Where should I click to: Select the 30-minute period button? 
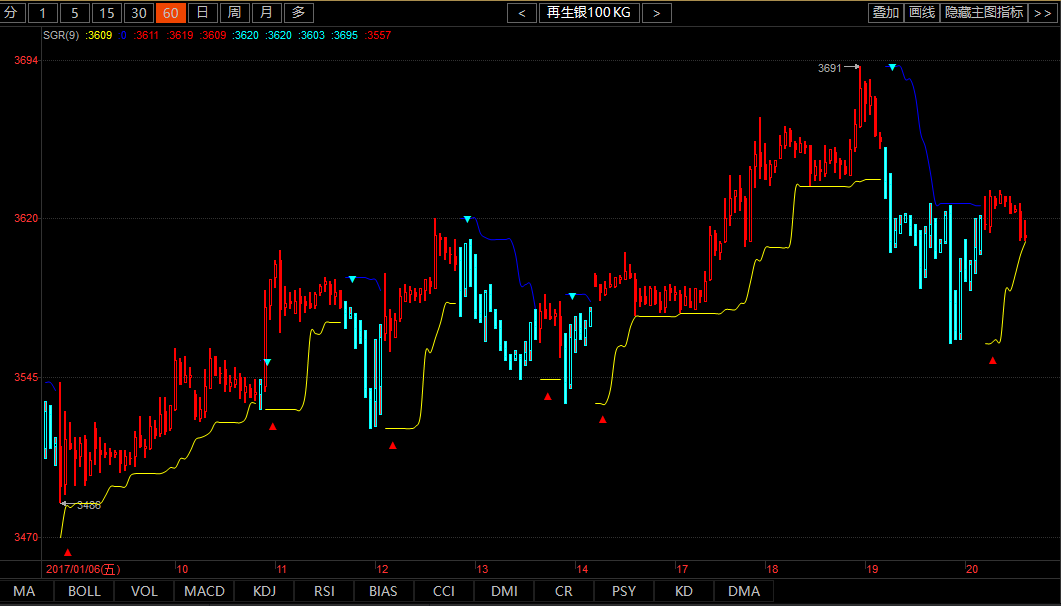pyautogui.click(x=139, y=13)
